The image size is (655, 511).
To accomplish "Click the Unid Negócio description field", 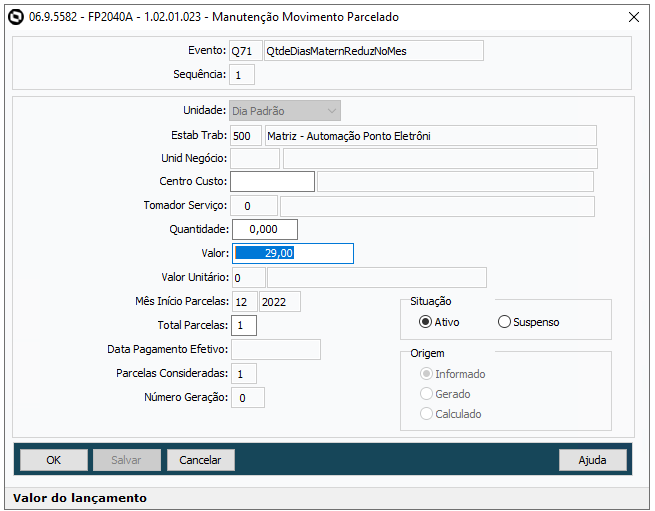I will [x=440, y=159].
